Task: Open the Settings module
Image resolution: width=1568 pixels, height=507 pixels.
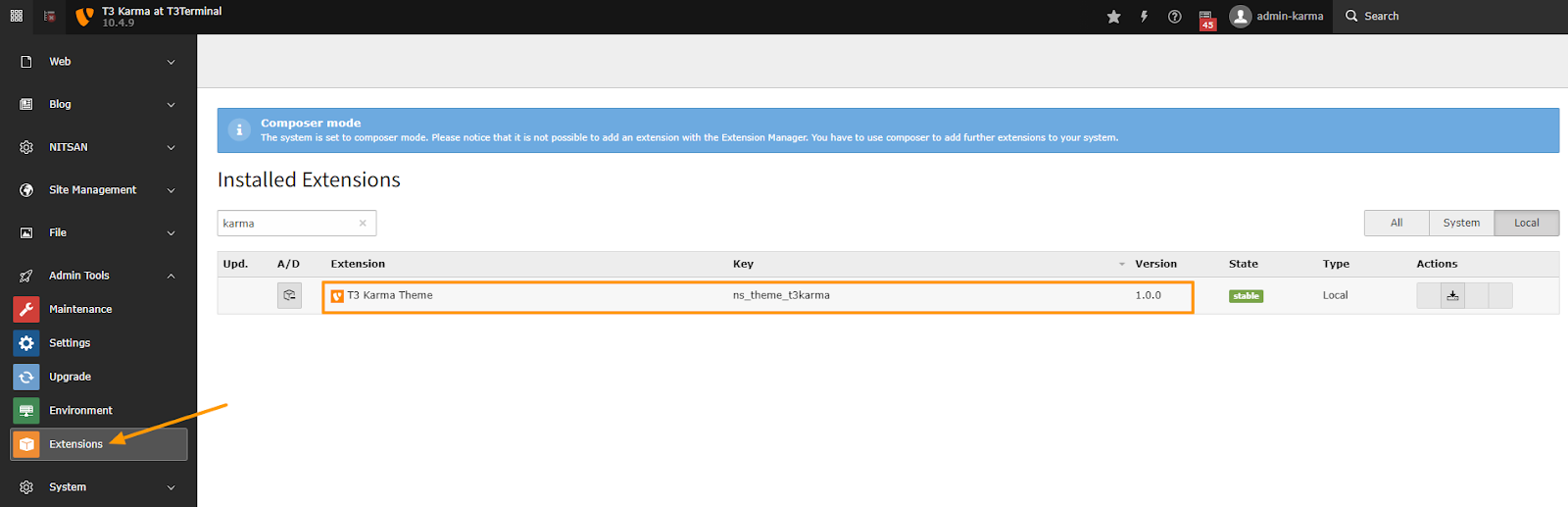Action: click(x=99, y=343)
